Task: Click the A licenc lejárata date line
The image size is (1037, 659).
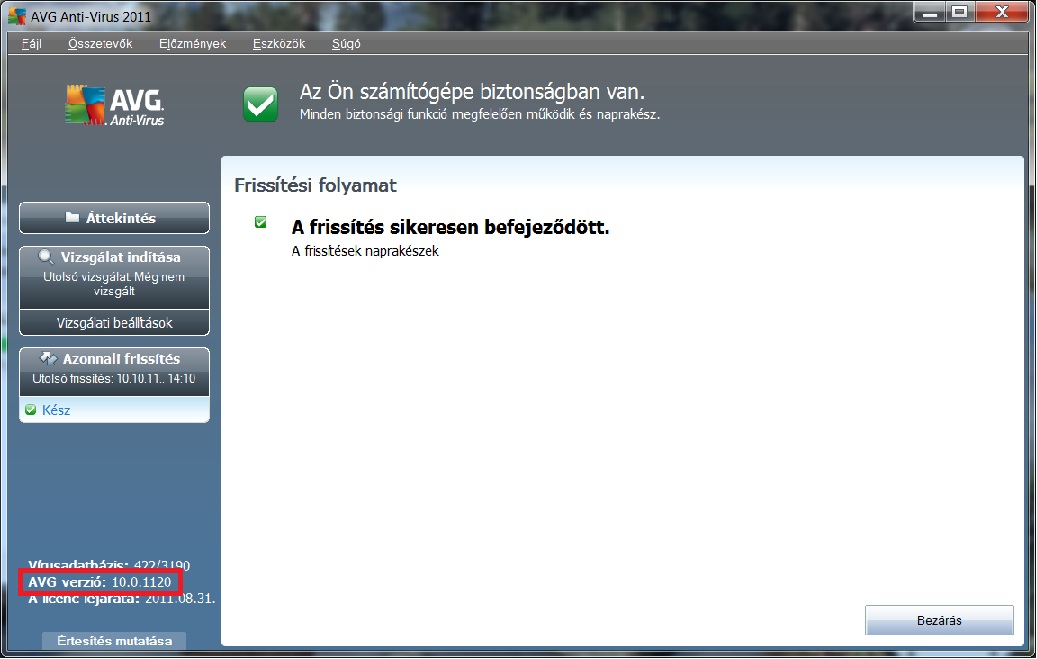Action: pyautogui.click(x=122, y=598)
